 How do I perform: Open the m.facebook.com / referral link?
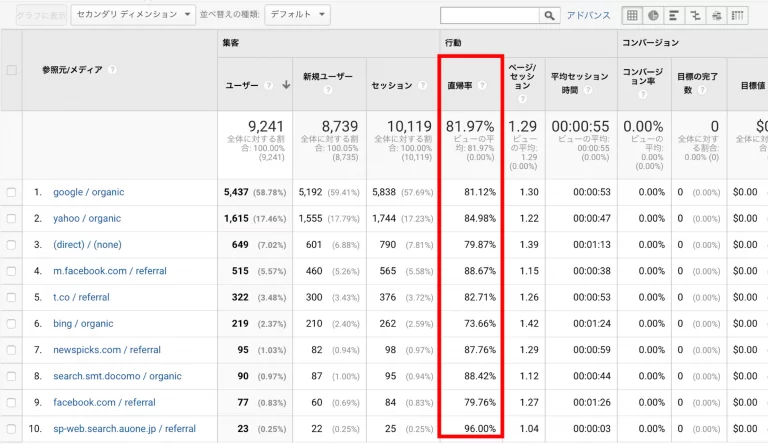point(110,271)
